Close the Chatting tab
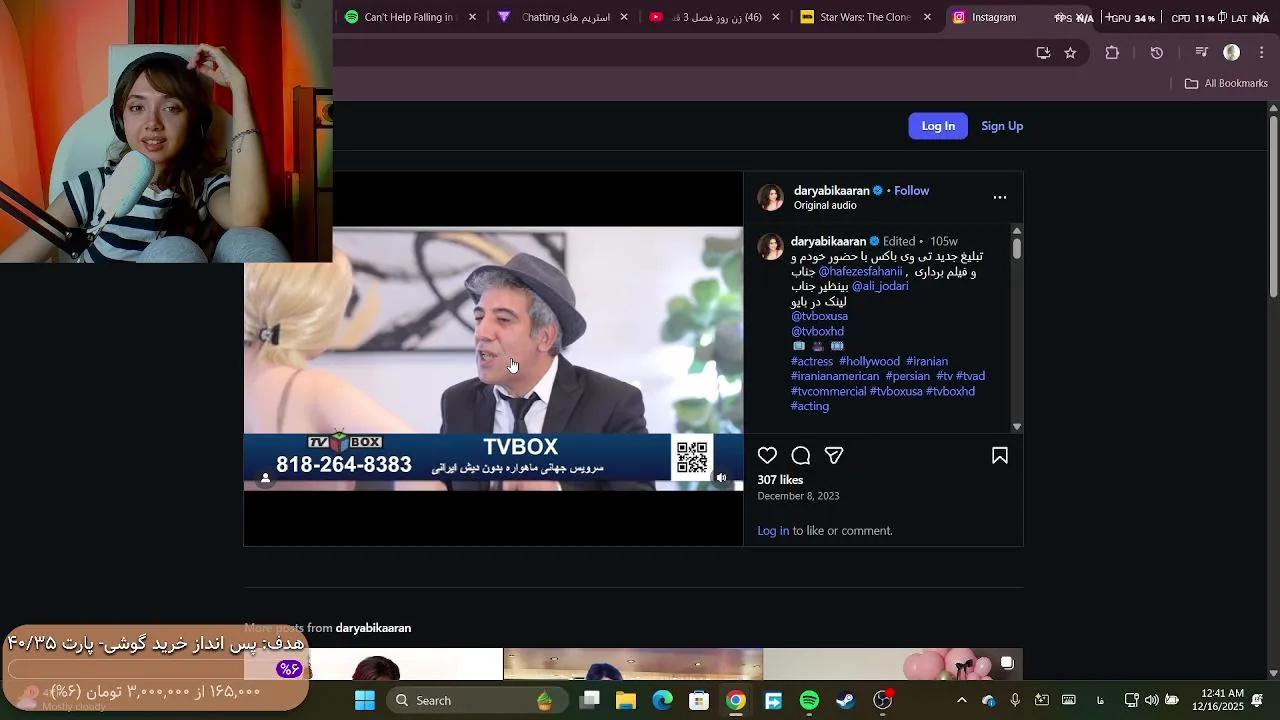Image resolution: width=1280 pixels, height=720 pixels. [624, 17]
